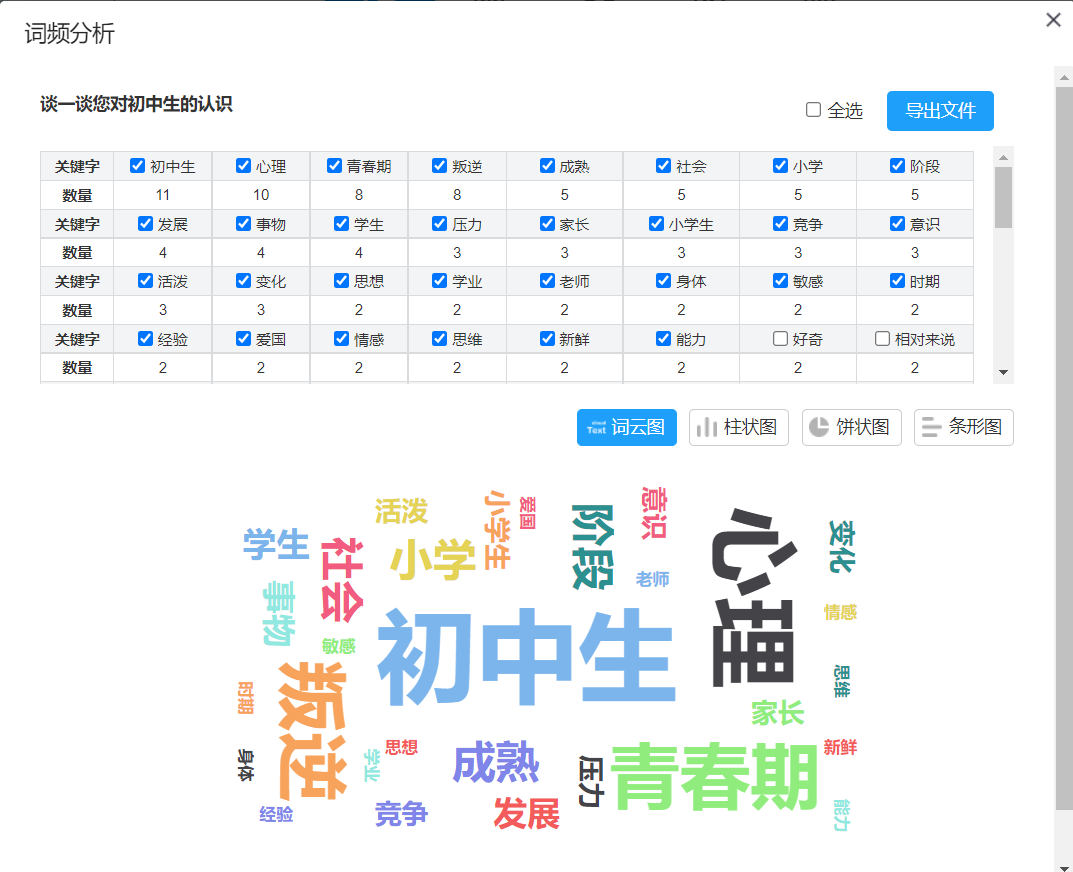The image size is (1073, 872).
Task: Switch to the 词云图 word cloud view
Action: pyautogui.click(x=626, y=427)
